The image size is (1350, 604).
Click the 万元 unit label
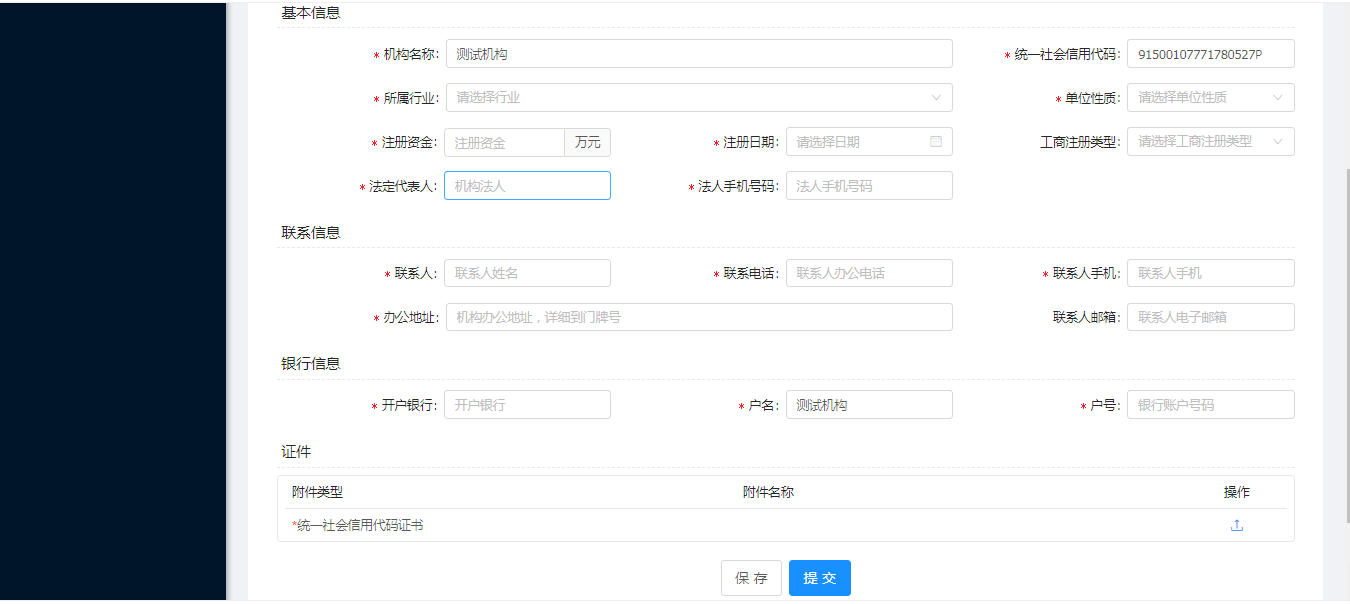[x=587, y=141]
